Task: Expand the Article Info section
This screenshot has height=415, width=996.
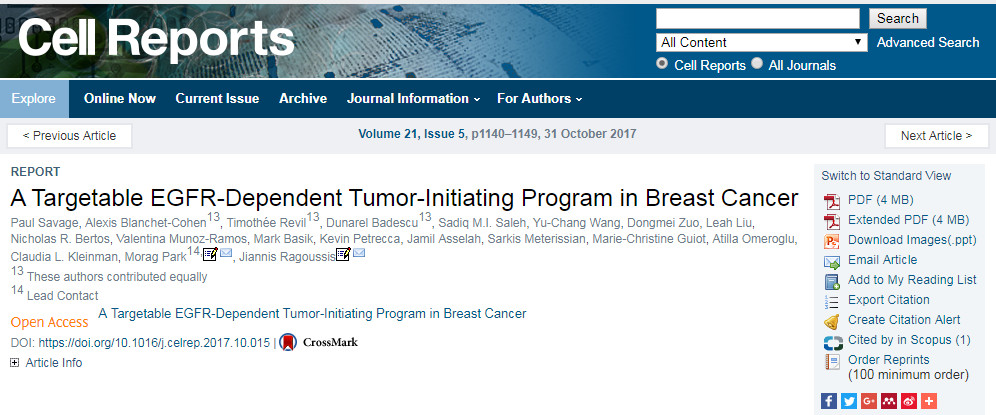Action: point(46,363)
